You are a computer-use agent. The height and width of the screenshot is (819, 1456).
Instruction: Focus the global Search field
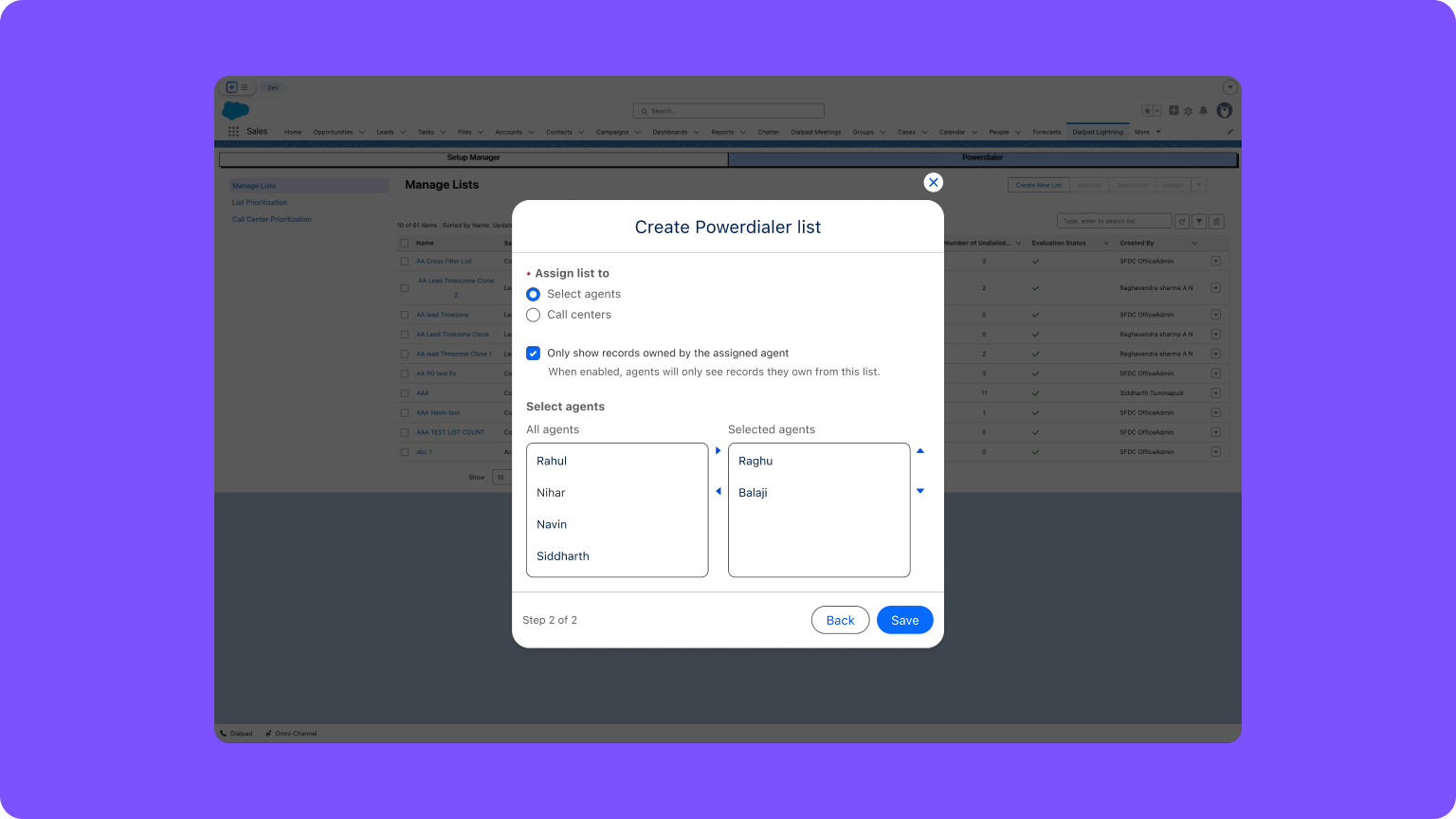tap(728, 111)
